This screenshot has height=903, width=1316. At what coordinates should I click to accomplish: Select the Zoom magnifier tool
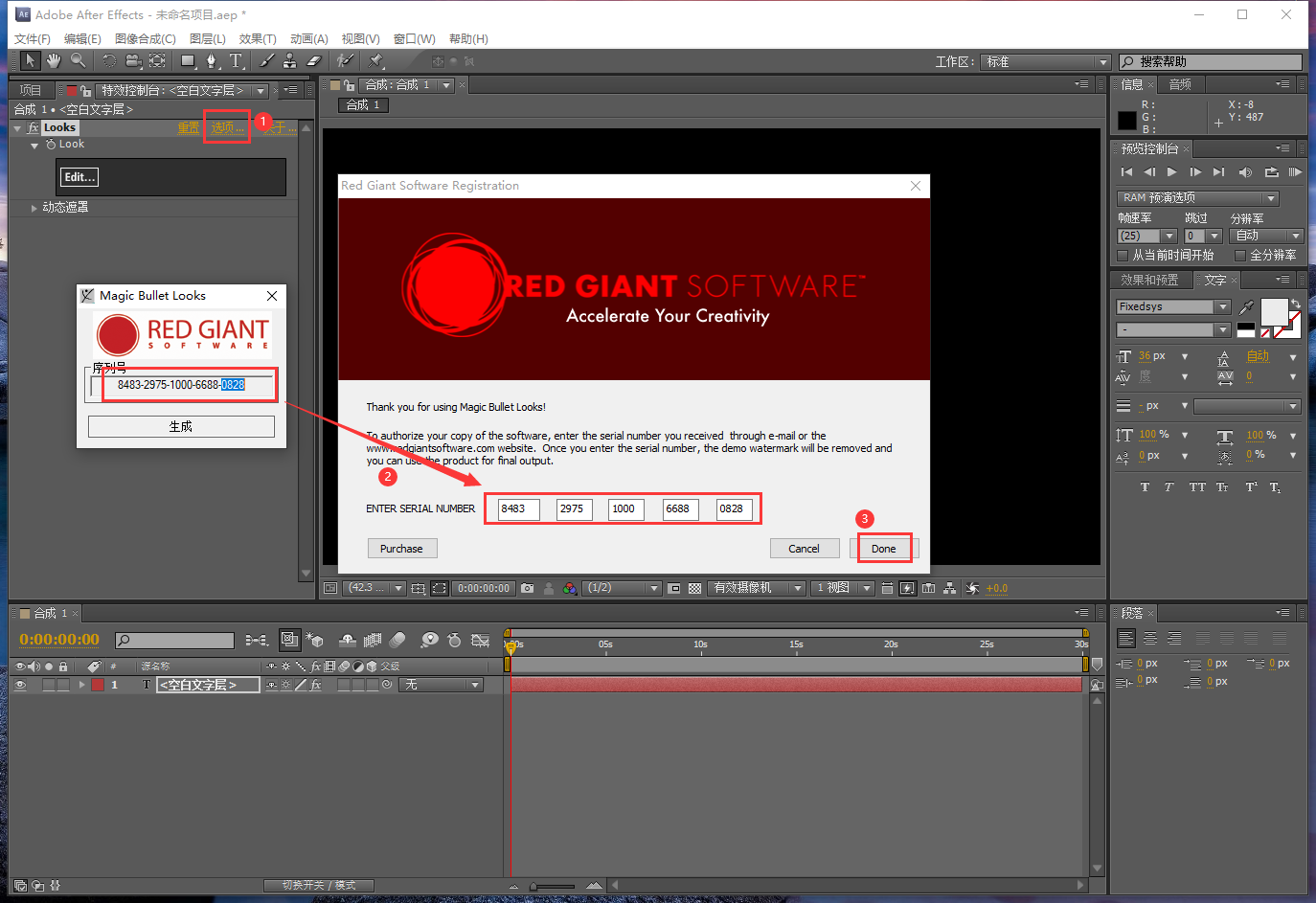tap(78, 61)
